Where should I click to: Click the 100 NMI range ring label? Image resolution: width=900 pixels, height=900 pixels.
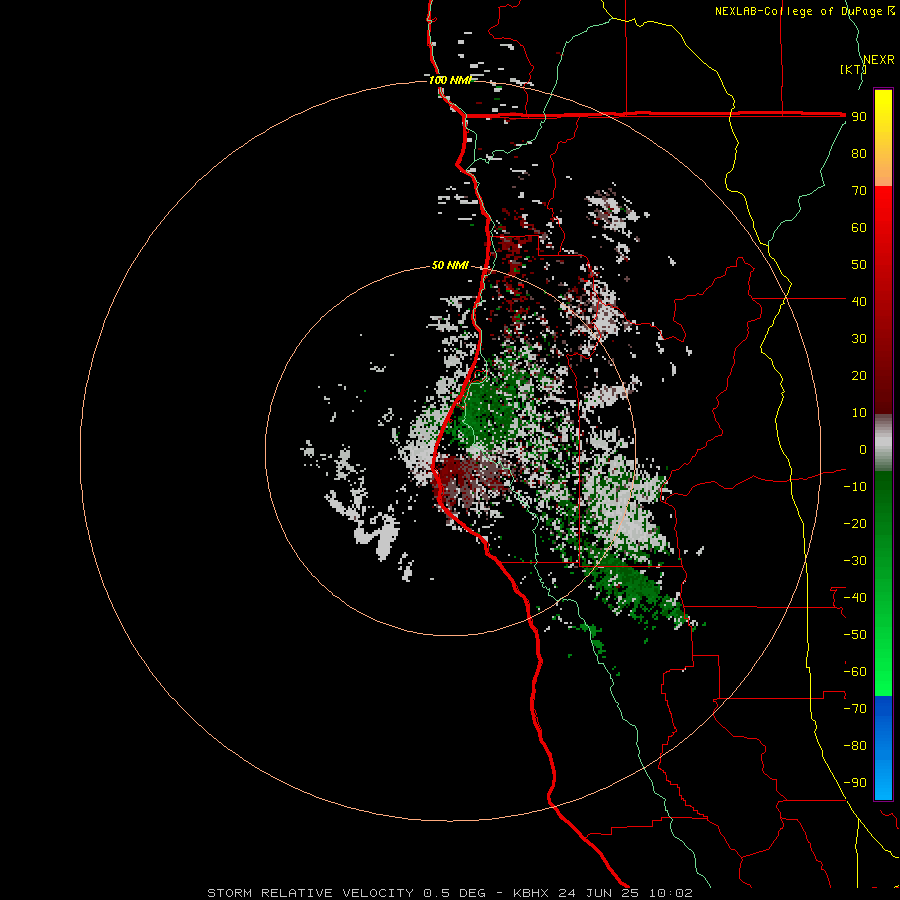[x=449, y=80]
